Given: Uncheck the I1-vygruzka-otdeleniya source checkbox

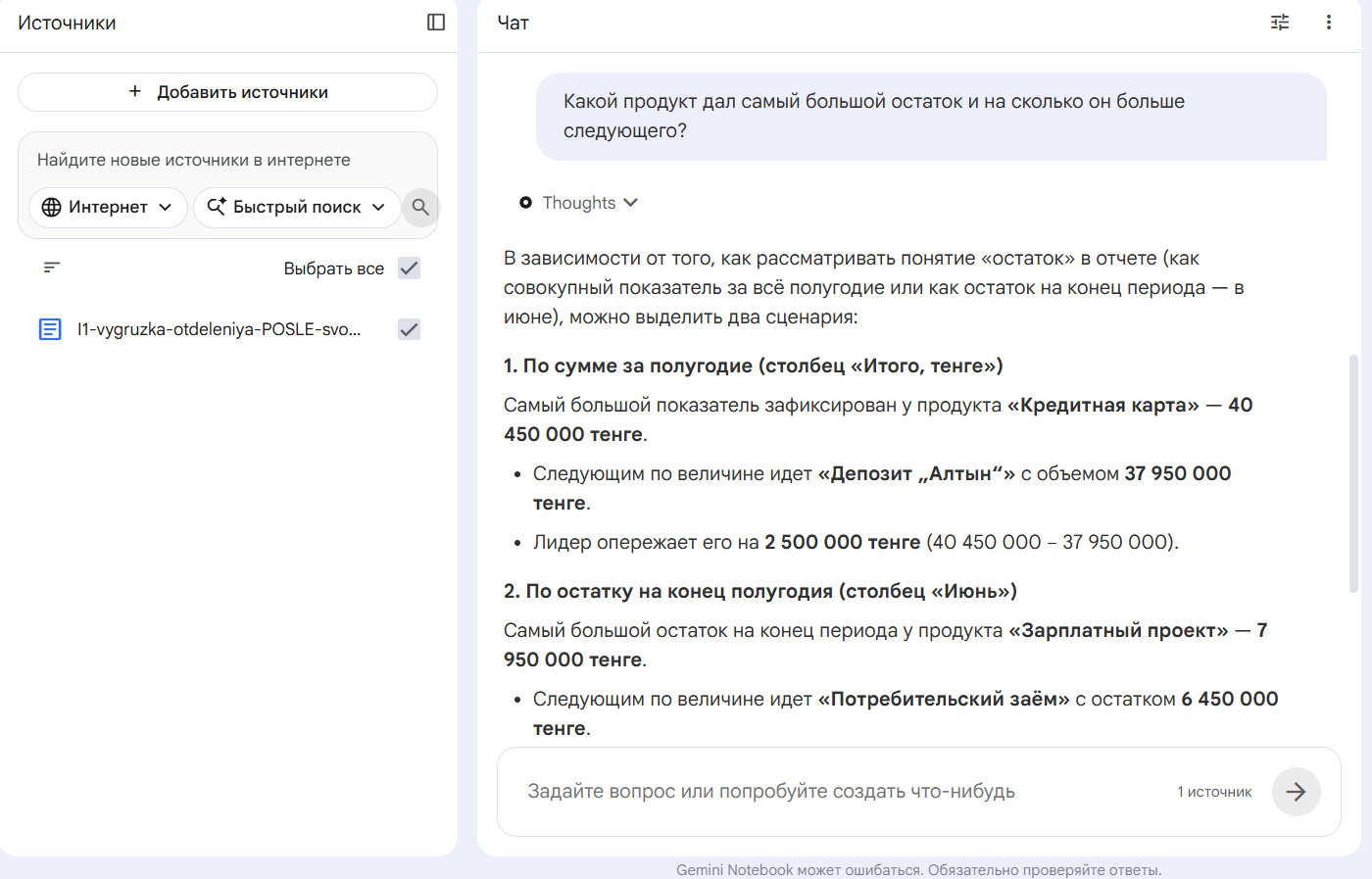Looking at the screenshot, I should [410, 330].
